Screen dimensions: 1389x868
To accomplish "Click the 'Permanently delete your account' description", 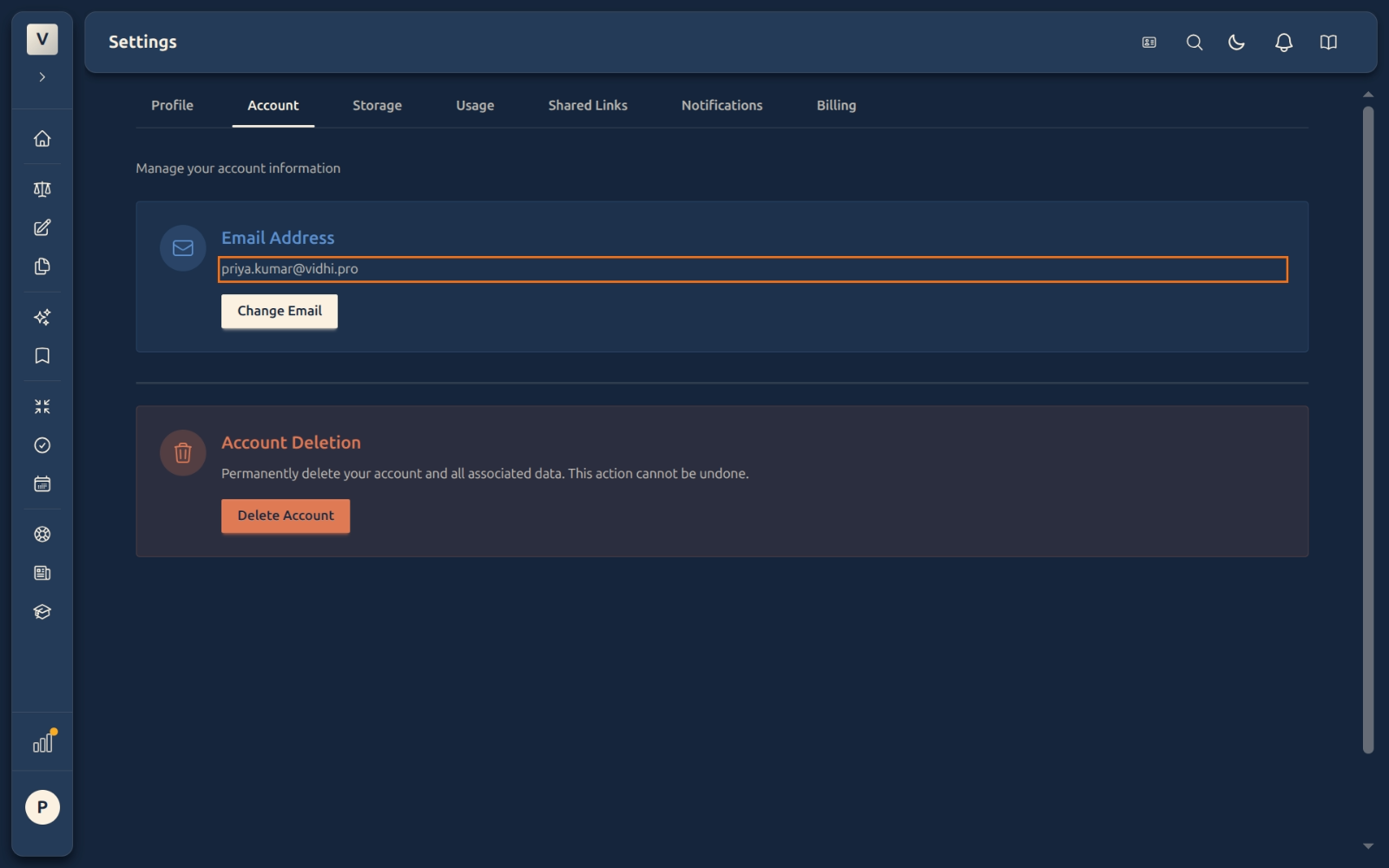I will [484, 474].
